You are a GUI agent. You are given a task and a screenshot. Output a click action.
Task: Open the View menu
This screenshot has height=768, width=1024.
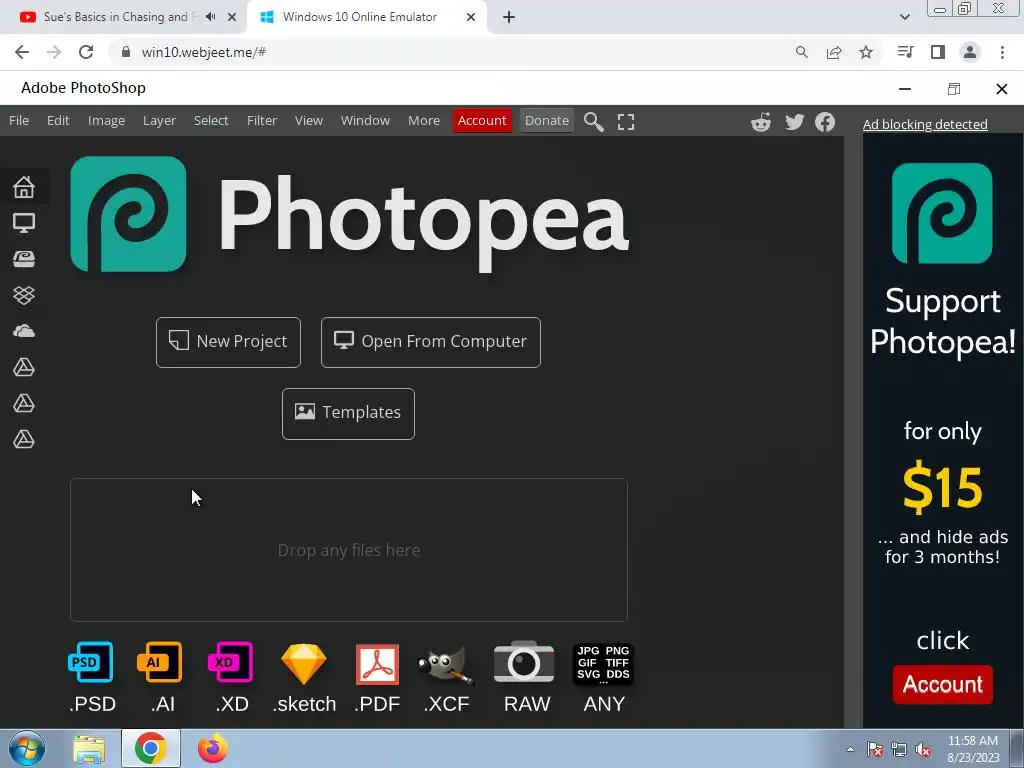coord(309,121)
